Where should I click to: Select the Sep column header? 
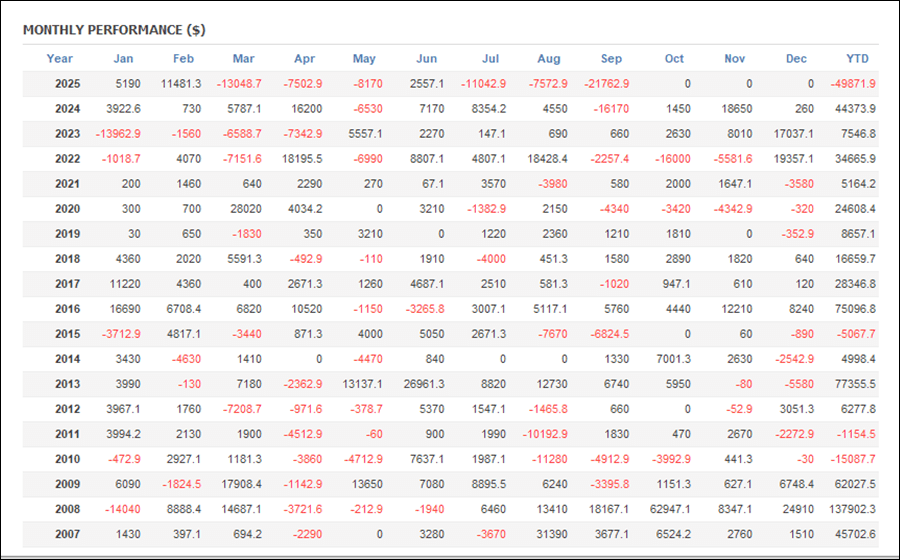coord(612,58)
